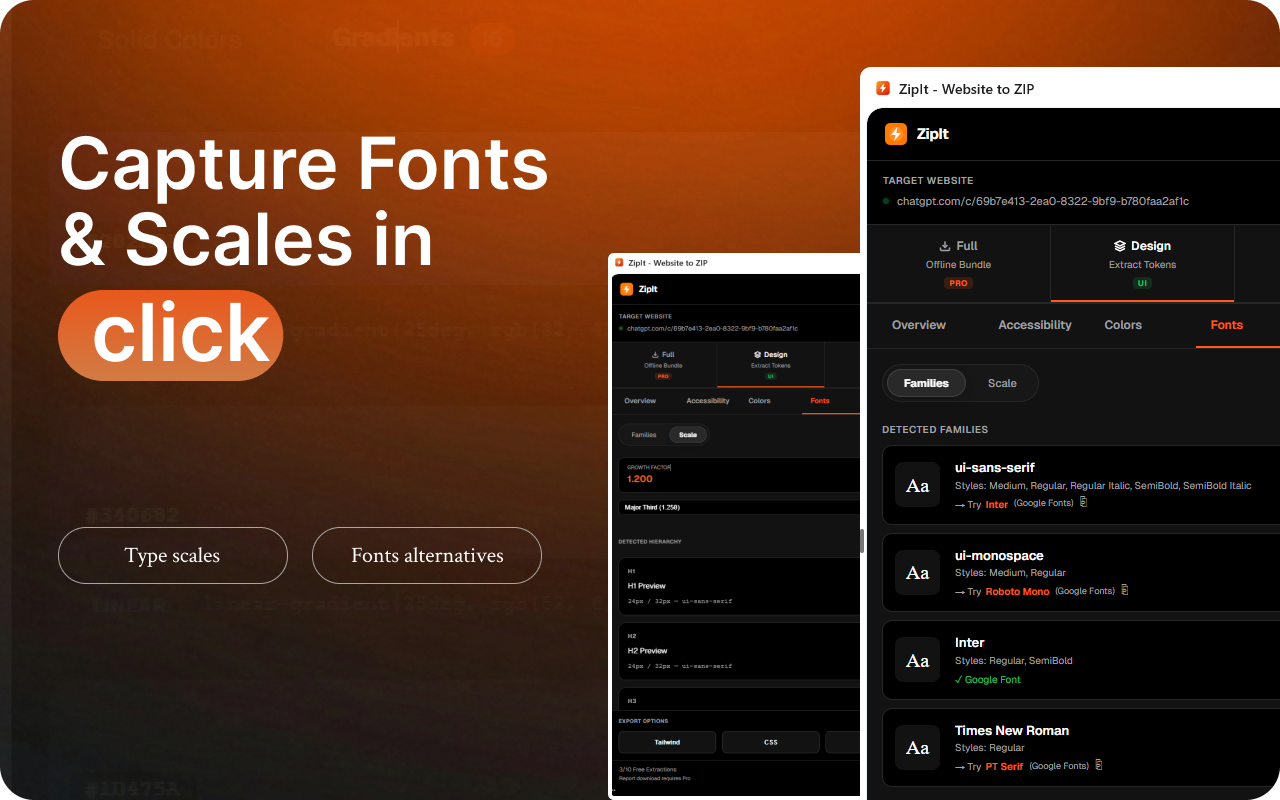Click the ZipIt favicon in the large window title bar
Image resolution: width=1280 pixels, height=800 pixels.
point(883,89)
